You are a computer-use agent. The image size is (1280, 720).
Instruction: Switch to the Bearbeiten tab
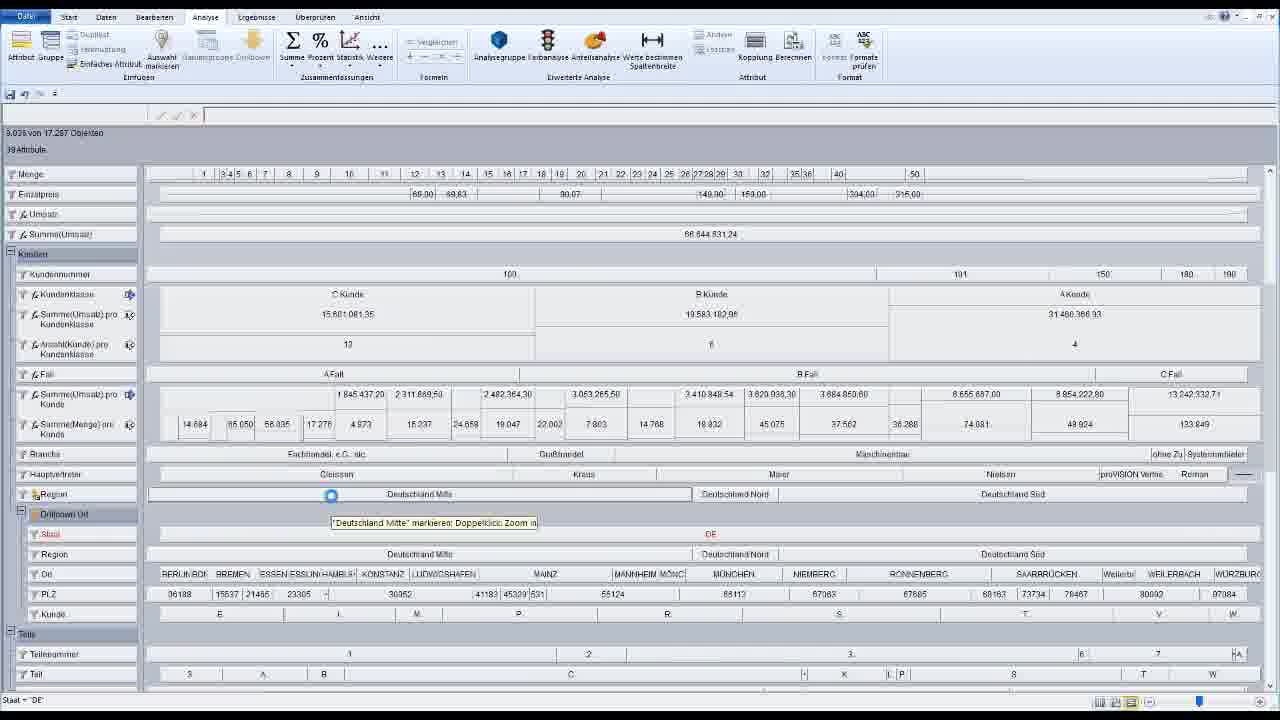154,17
